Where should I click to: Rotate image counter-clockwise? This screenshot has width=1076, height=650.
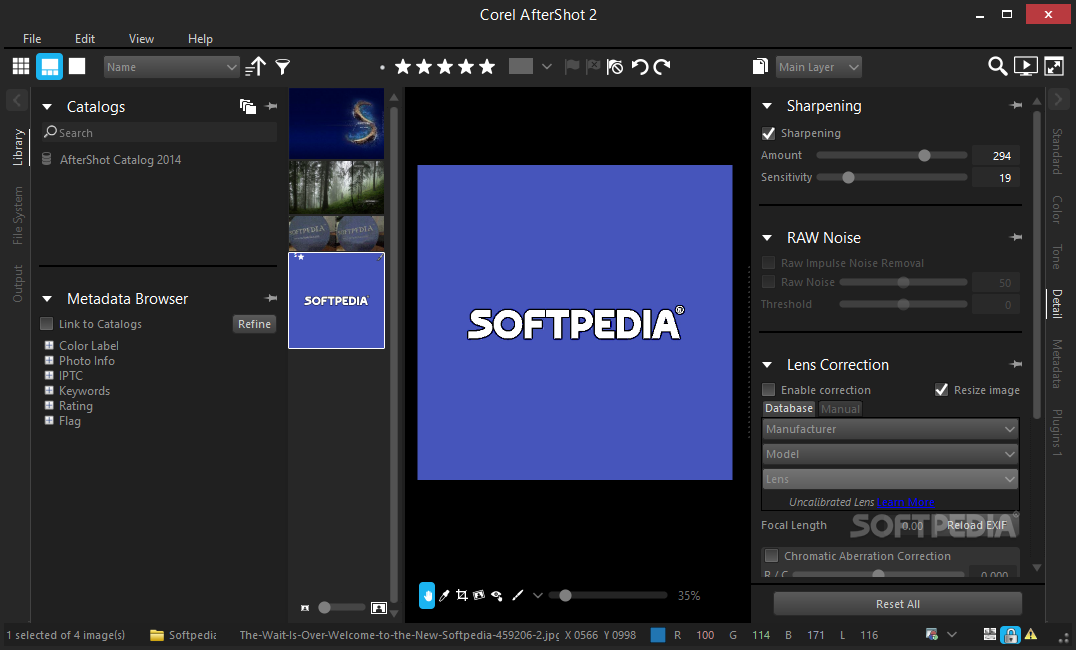tap(640, 67)
